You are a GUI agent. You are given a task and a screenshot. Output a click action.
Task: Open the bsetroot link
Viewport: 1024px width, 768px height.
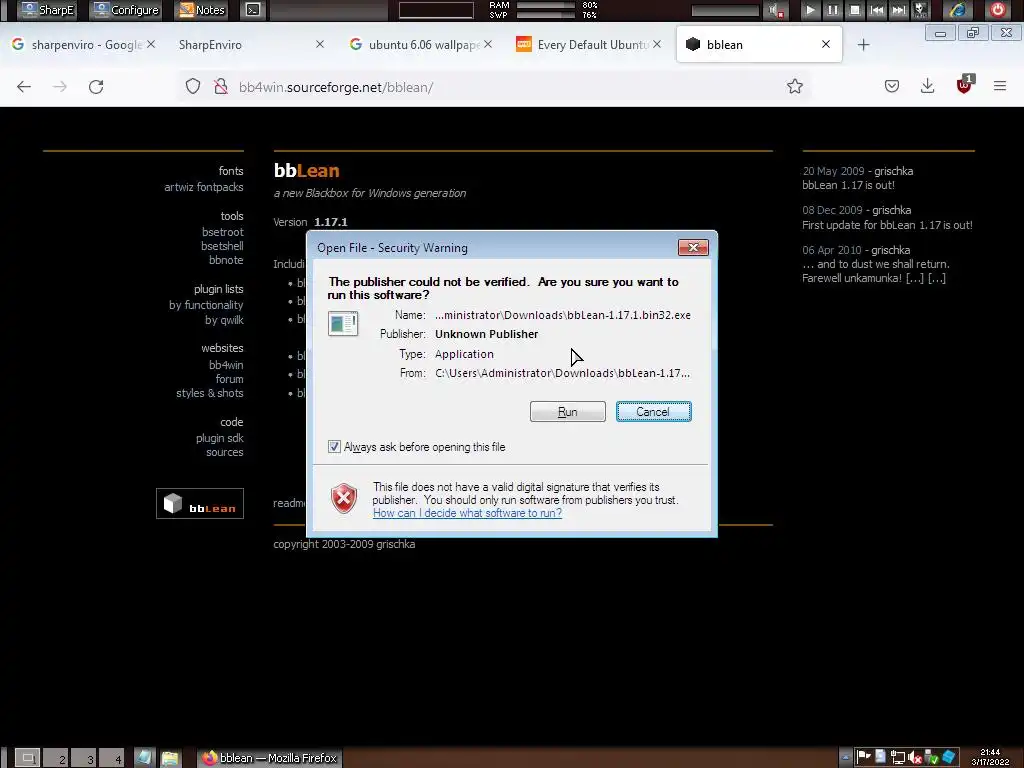click(223, 232)
